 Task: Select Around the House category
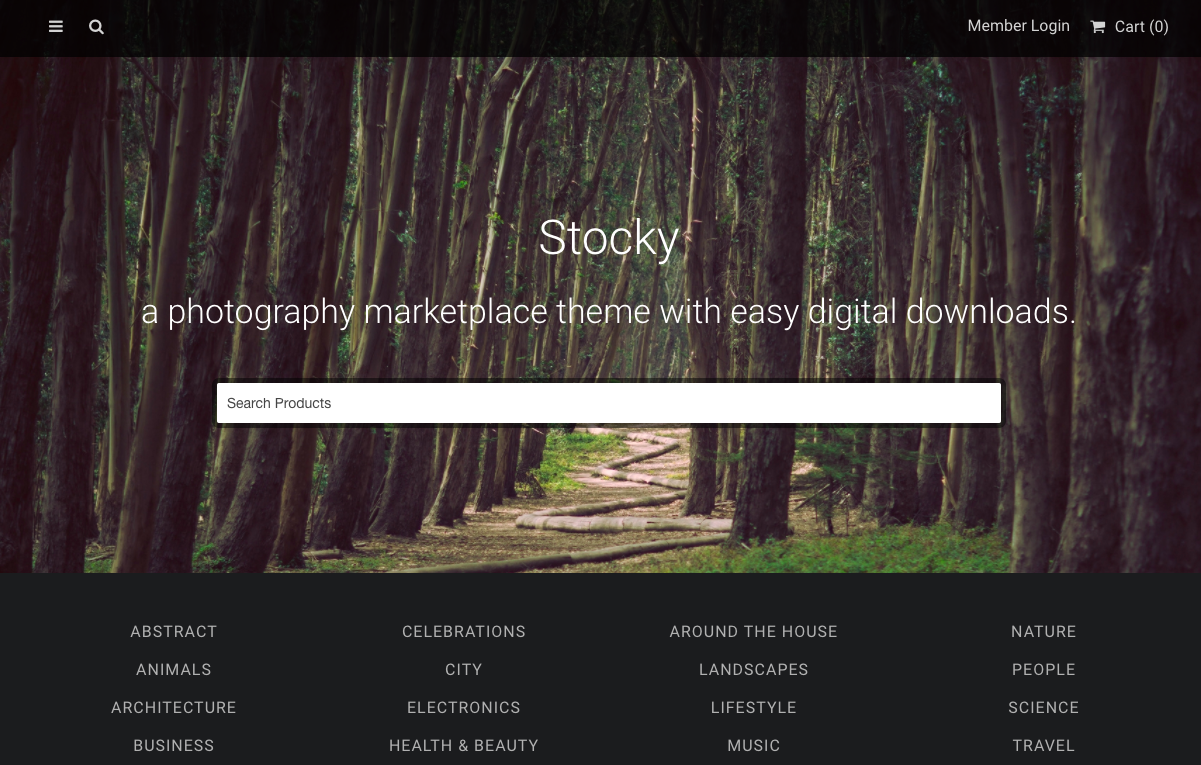tap(754, 632)
